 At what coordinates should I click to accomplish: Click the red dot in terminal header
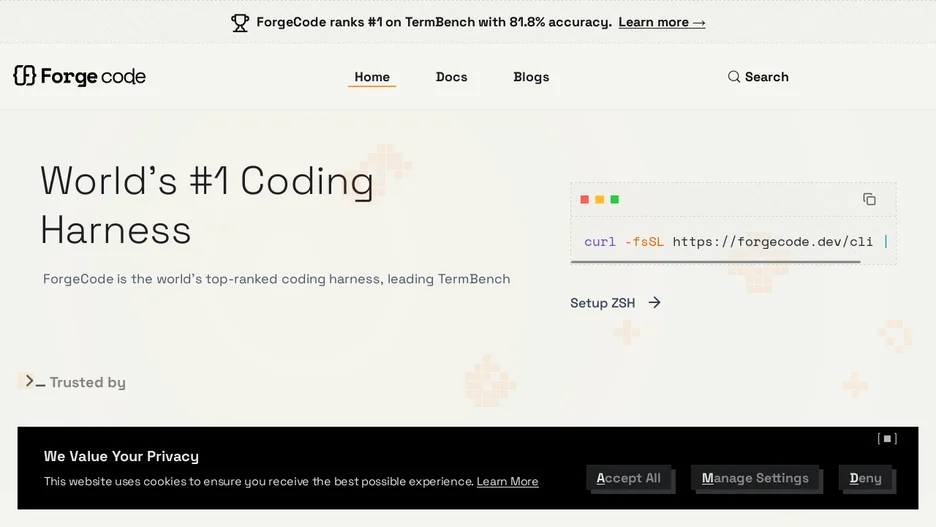point(584,199)
